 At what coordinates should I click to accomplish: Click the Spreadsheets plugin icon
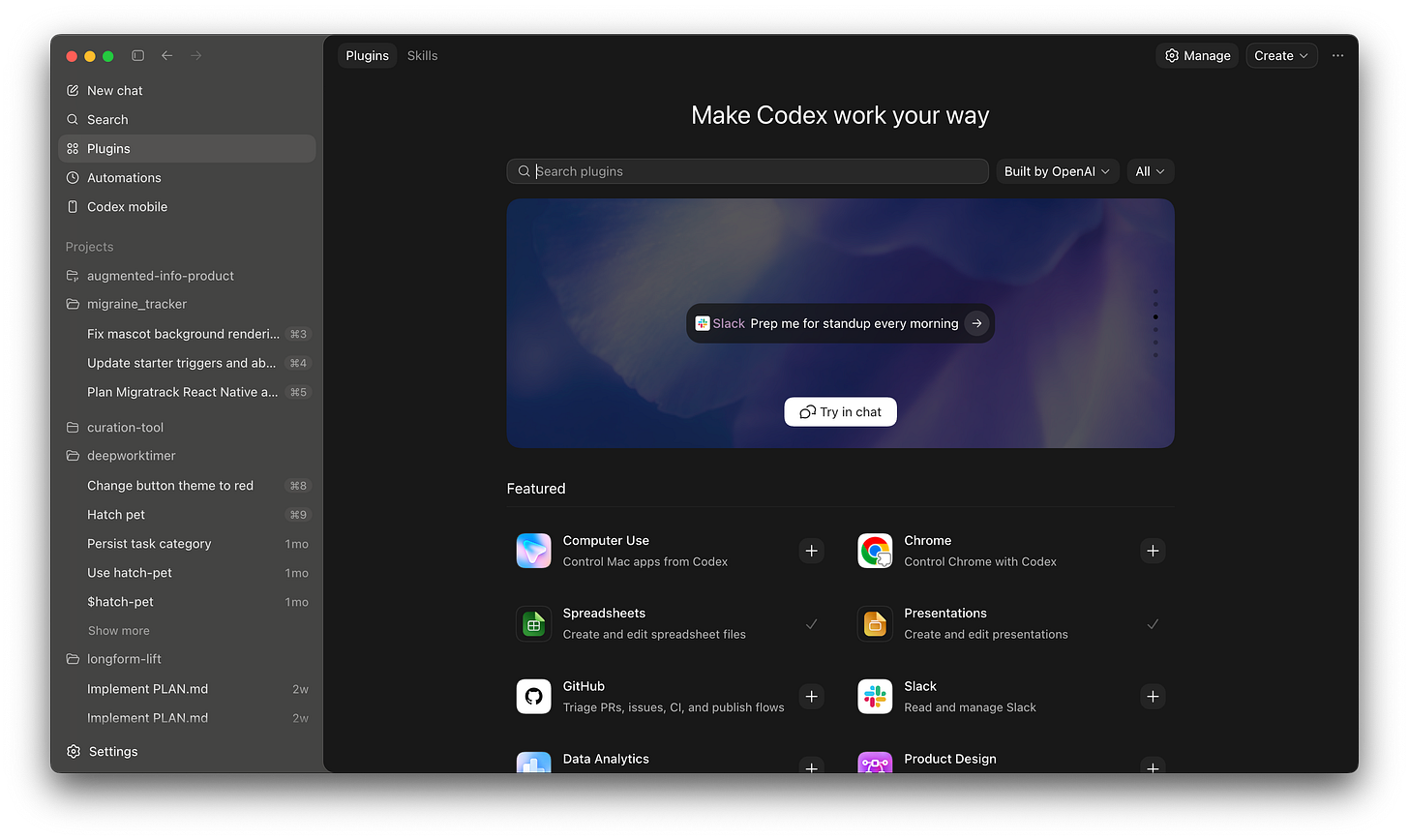coord(534,624)
